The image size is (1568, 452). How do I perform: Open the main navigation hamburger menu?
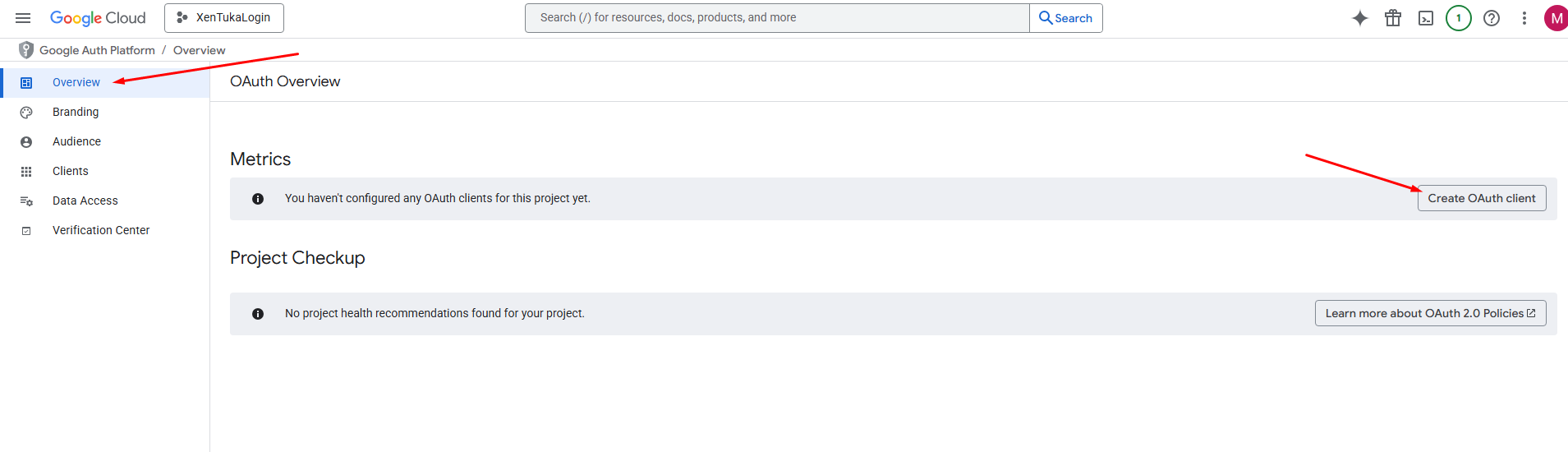tap(23, 18)
